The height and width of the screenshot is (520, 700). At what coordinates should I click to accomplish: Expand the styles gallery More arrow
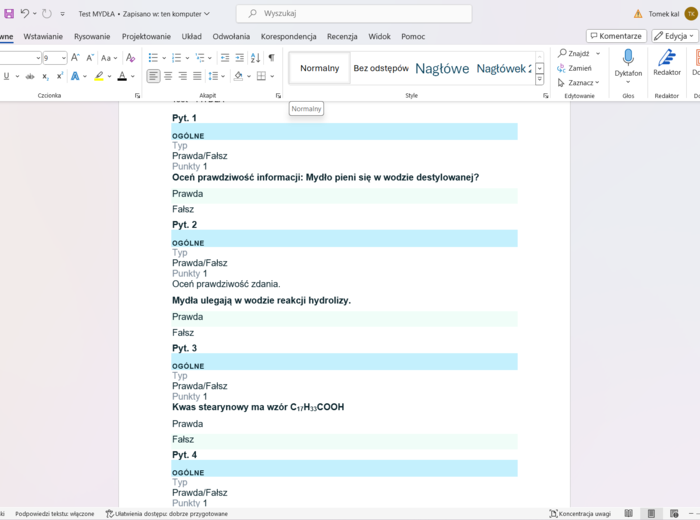[x=539, y=79]
